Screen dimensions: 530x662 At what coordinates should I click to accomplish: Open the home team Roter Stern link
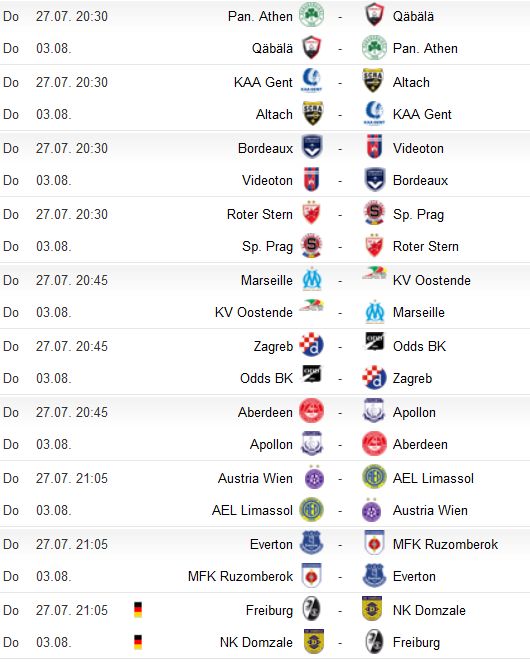[x=259, y=214]
